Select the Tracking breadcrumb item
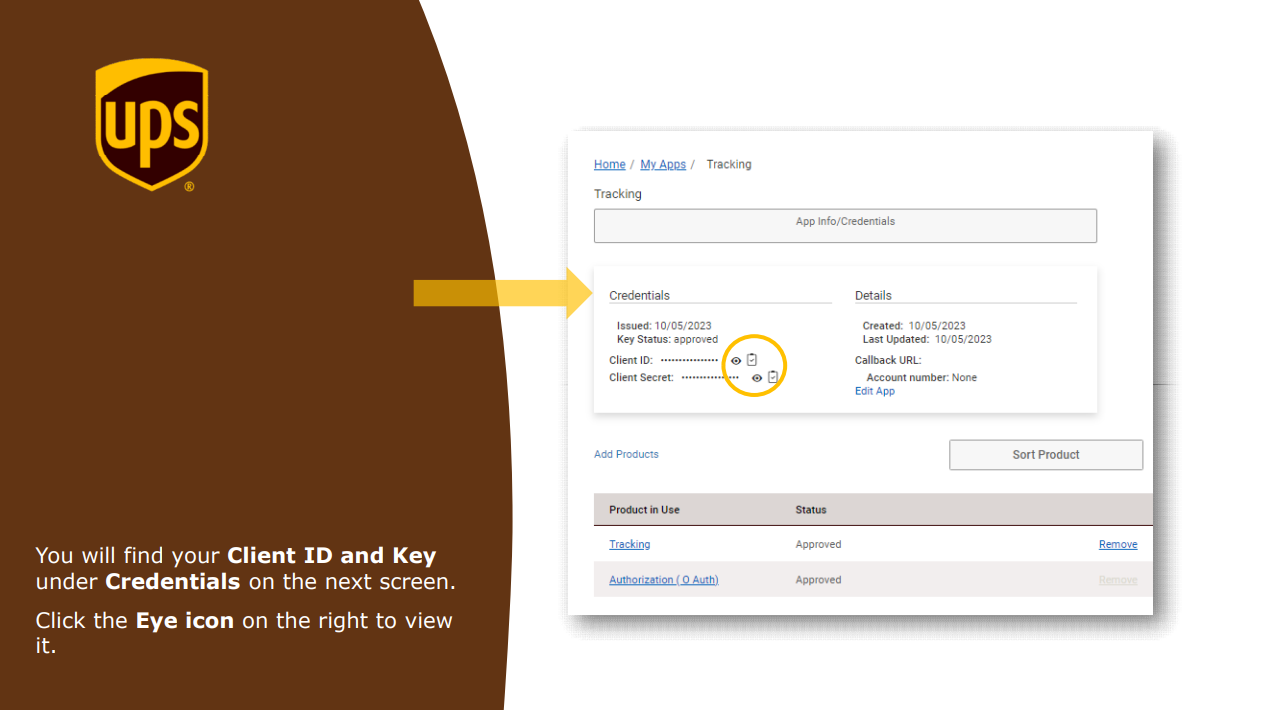 point(728,165)
